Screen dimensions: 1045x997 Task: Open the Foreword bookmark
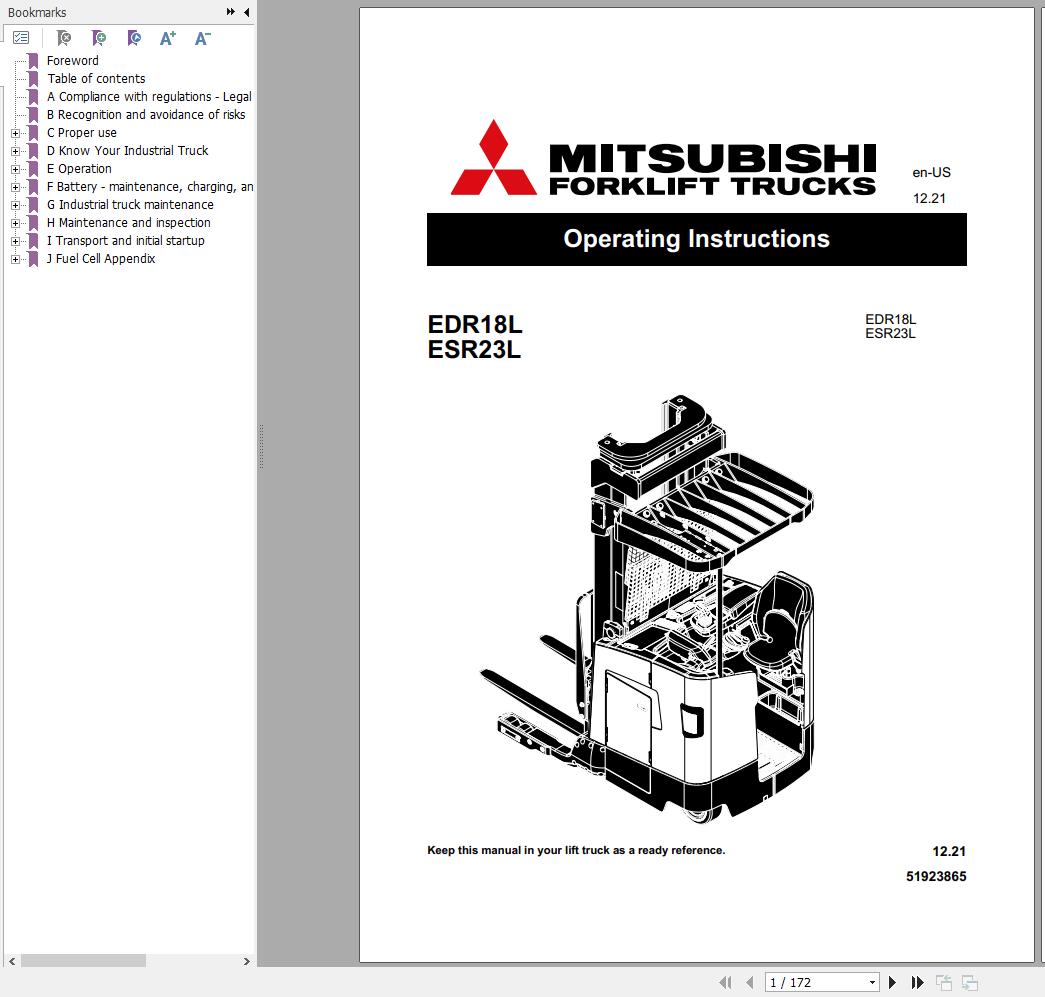point(73,61)
